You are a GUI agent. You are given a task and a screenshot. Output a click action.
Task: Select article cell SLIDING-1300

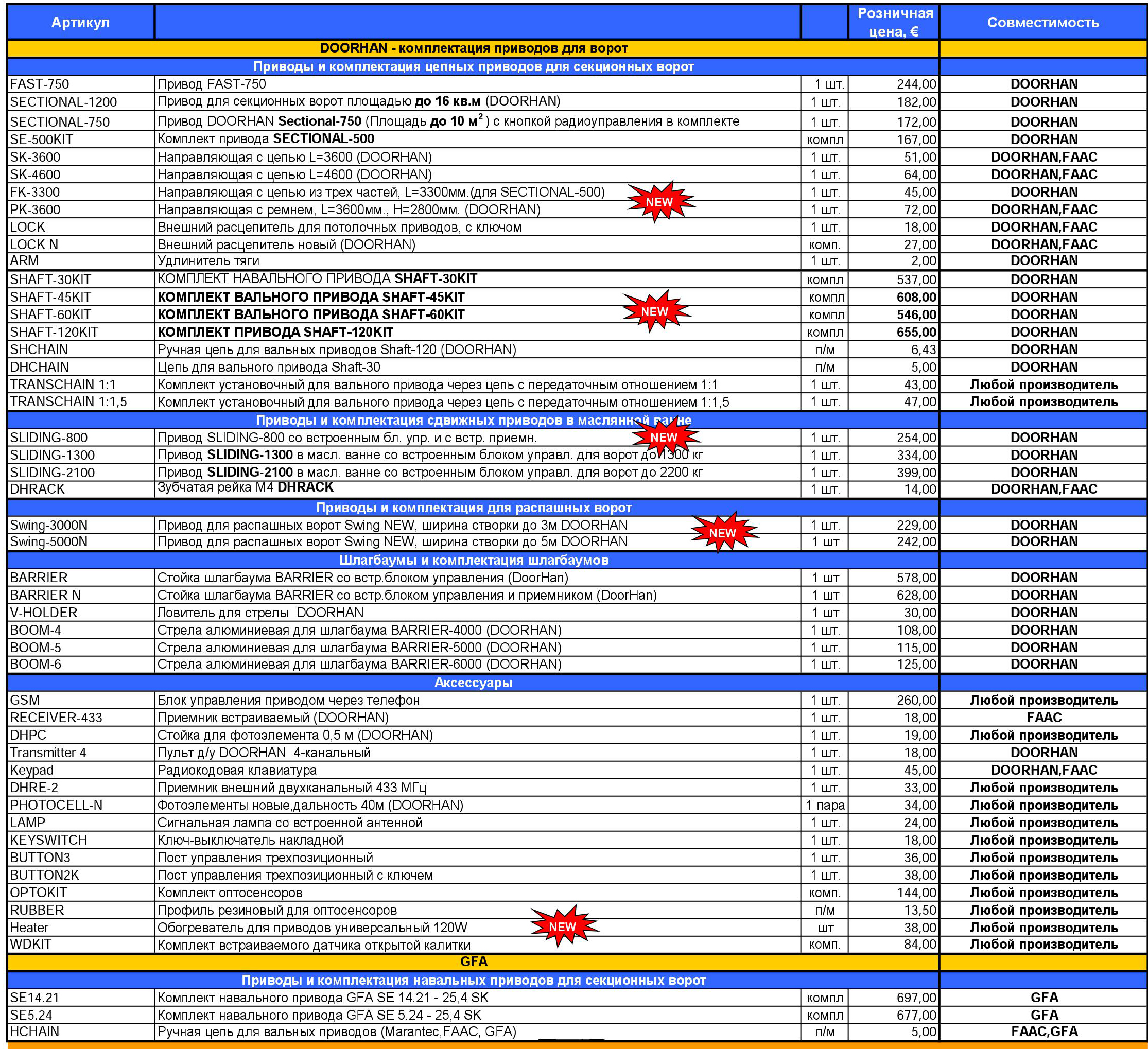[x=80, y=455]
